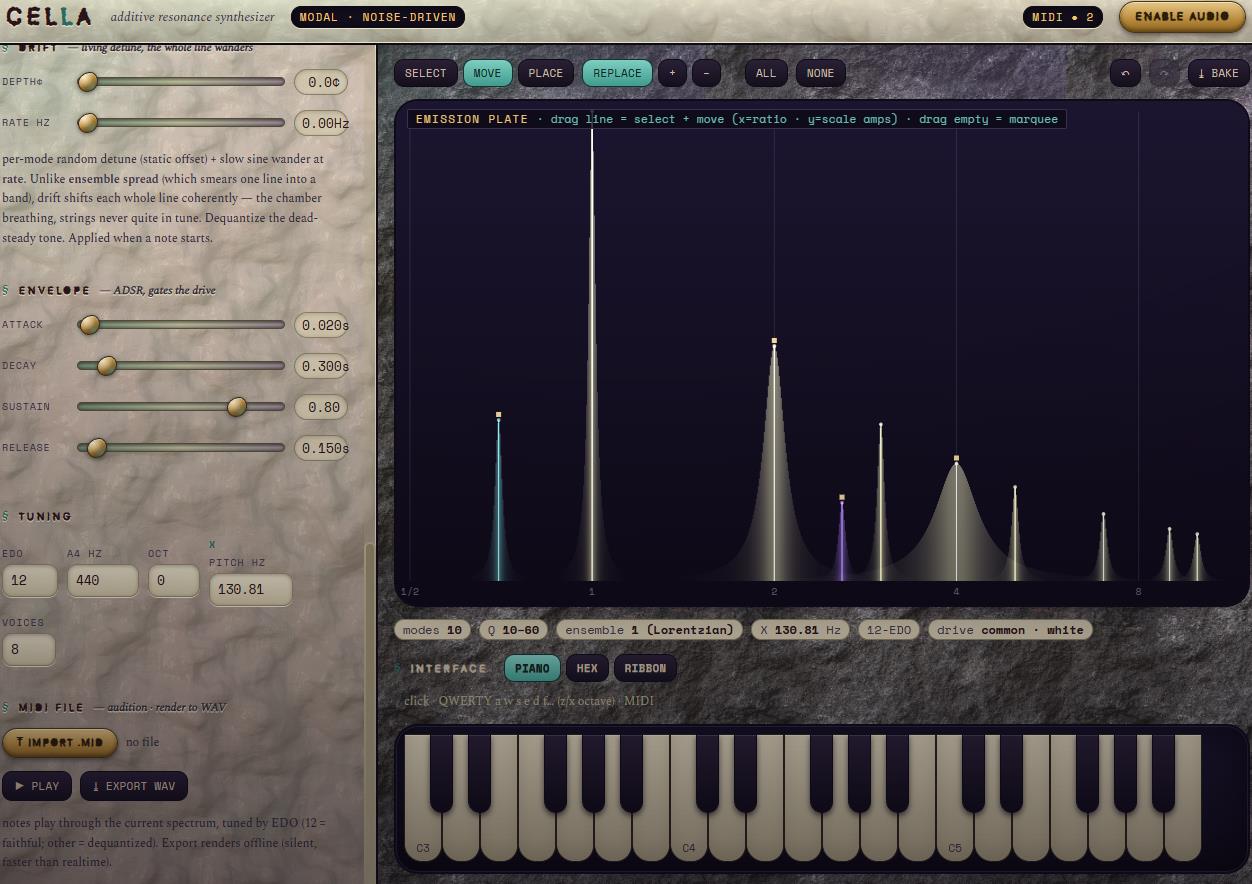Toggle the MOVE tool mode
The image size is (1252, 884).
(487, 73)
